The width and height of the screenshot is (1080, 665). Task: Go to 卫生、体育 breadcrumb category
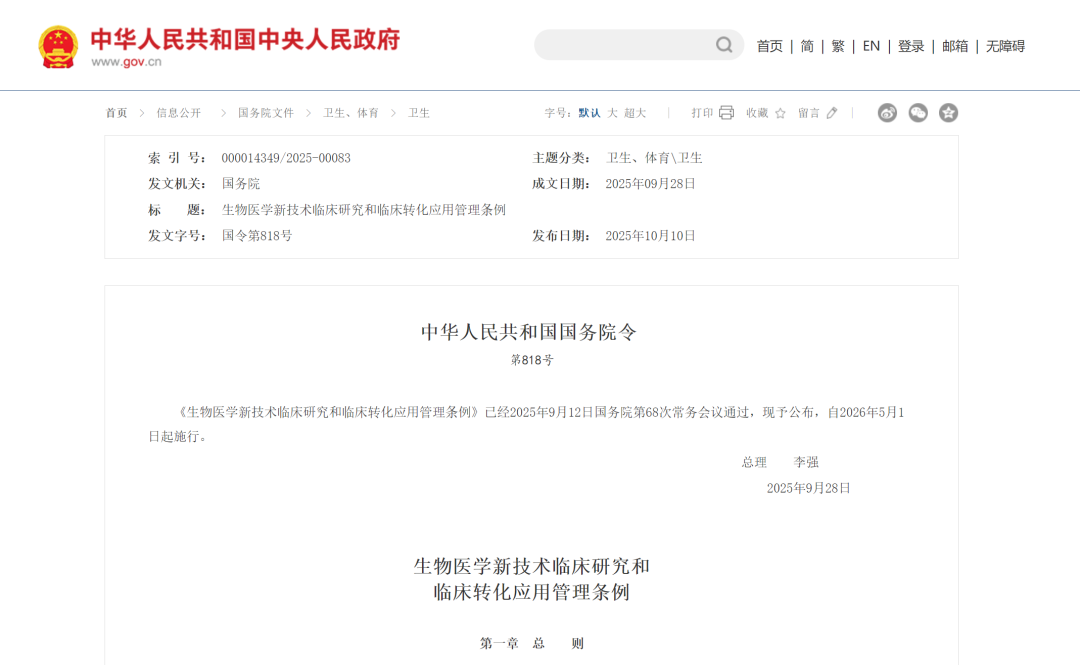[x=350, y=113]
